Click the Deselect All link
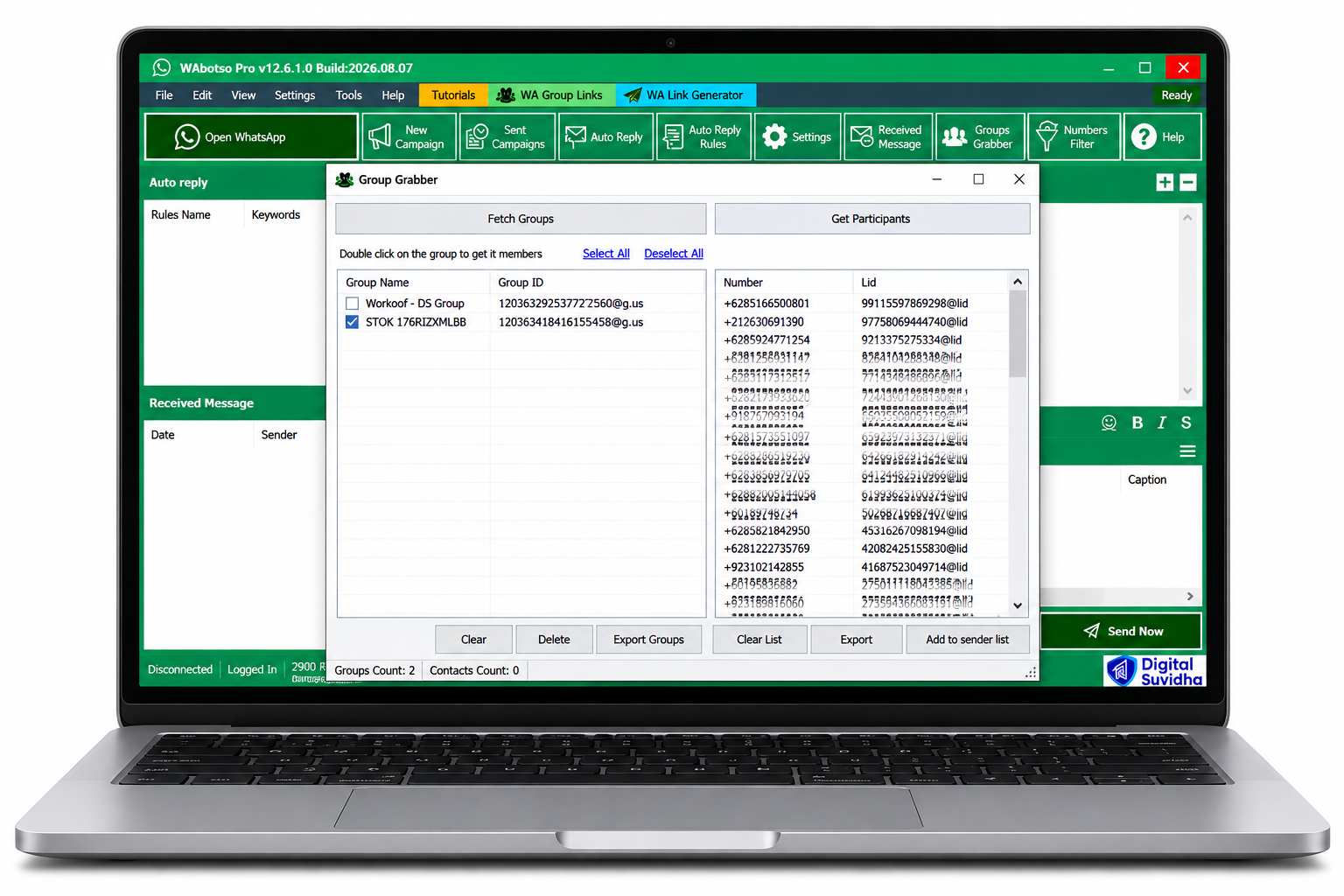 point(674,254)
